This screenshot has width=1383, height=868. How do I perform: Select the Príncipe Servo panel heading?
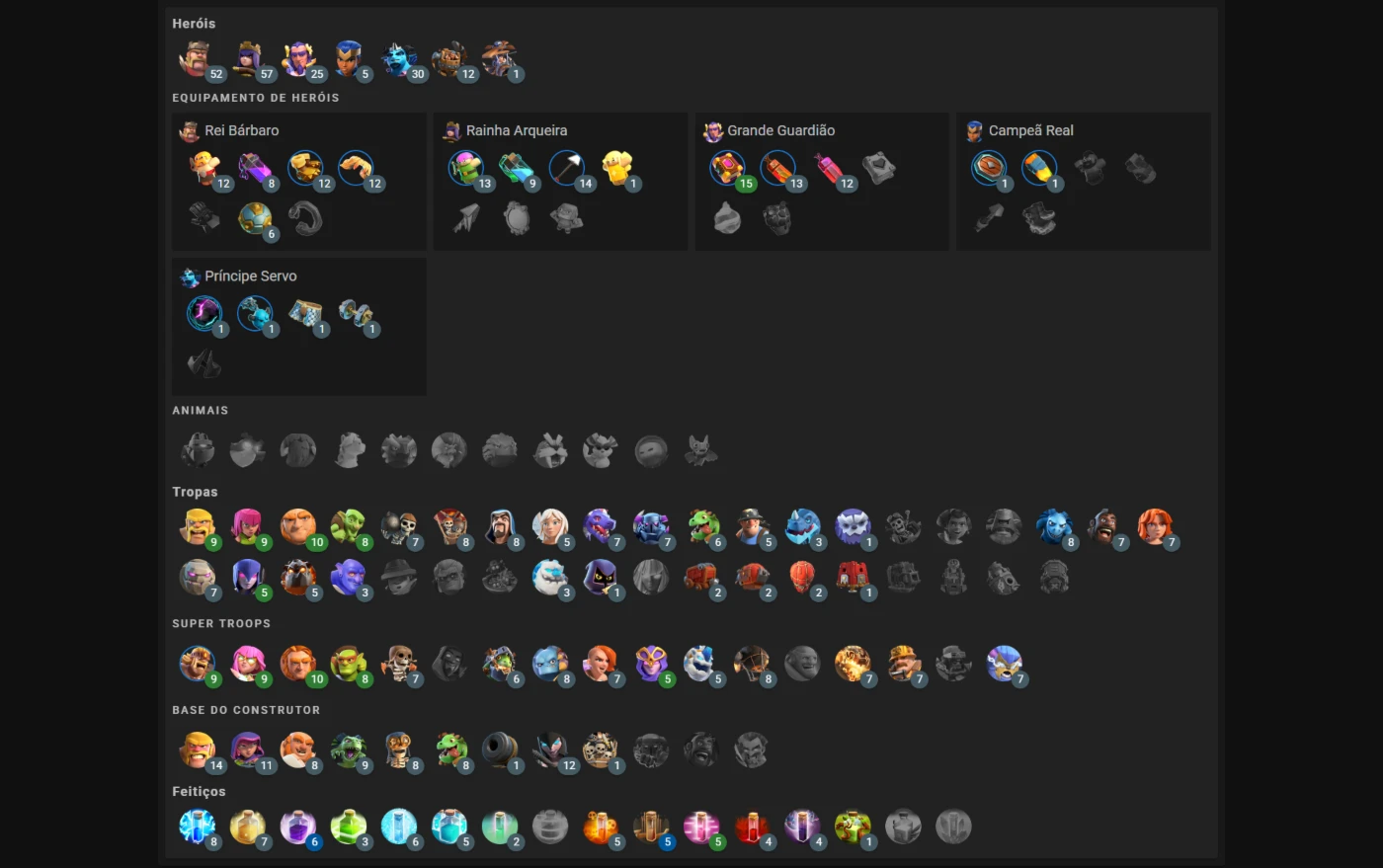coord(251,276)
